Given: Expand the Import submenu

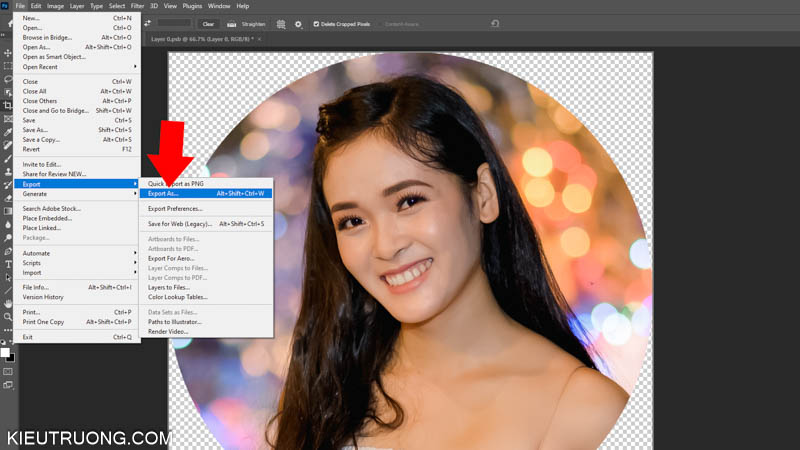Looking at the screenshot, I should 77,272.
